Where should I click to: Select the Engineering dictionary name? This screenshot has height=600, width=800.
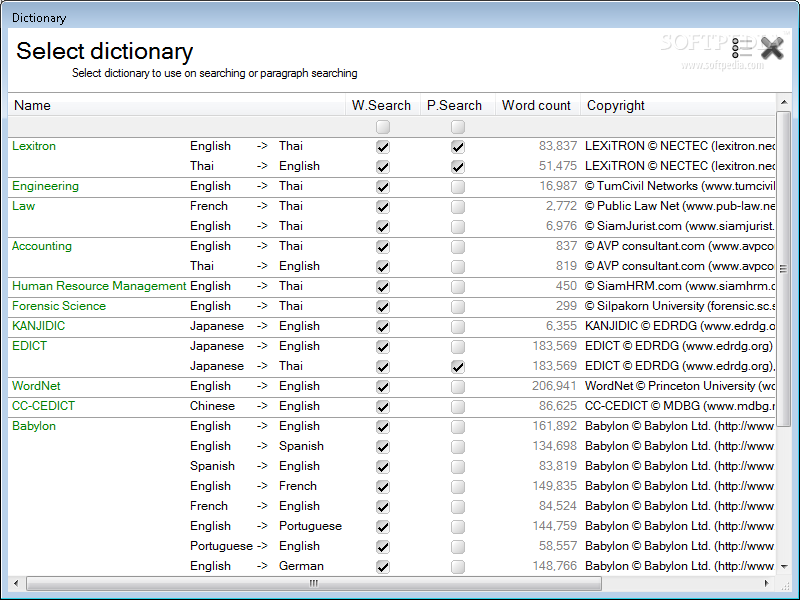point(45,186)
